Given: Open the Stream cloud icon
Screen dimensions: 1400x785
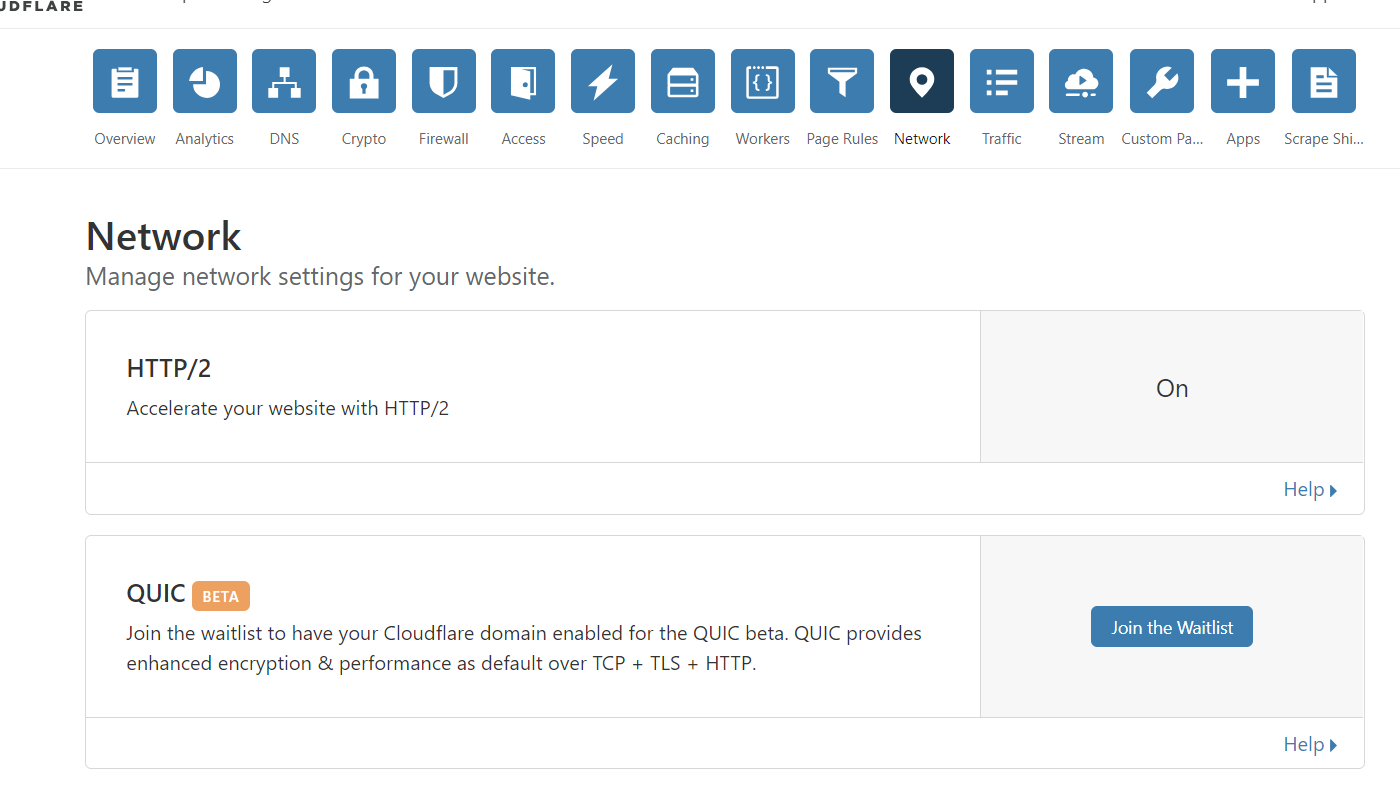Looking at the screenshot, I should (x=1081, y=81).
